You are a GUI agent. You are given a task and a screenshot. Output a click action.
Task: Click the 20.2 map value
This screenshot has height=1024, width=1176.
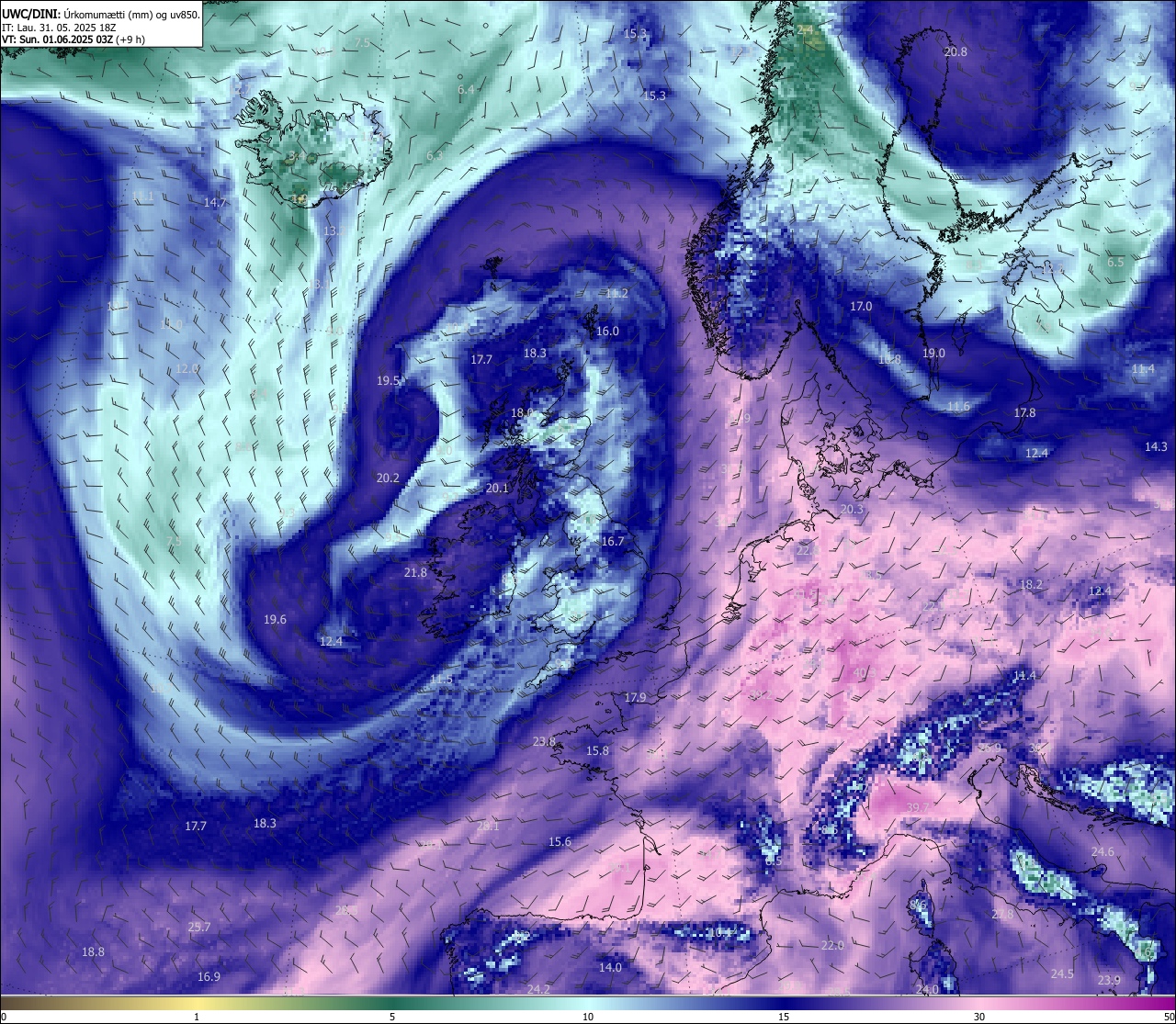point(388,478)
